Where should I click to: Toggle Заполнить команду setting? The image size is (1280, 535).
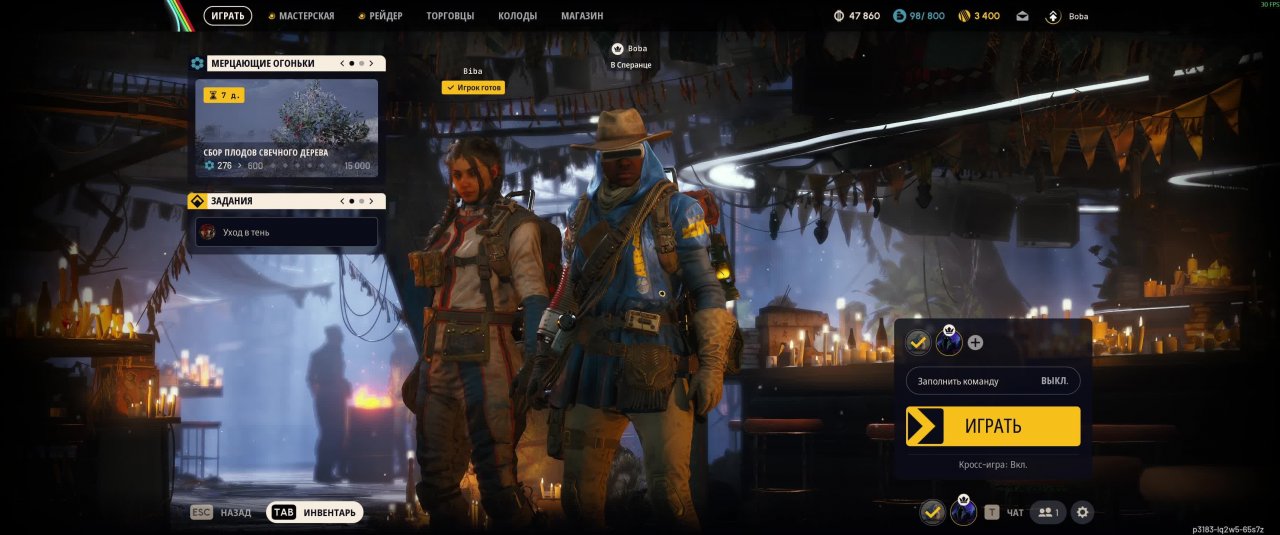point(993,381)
